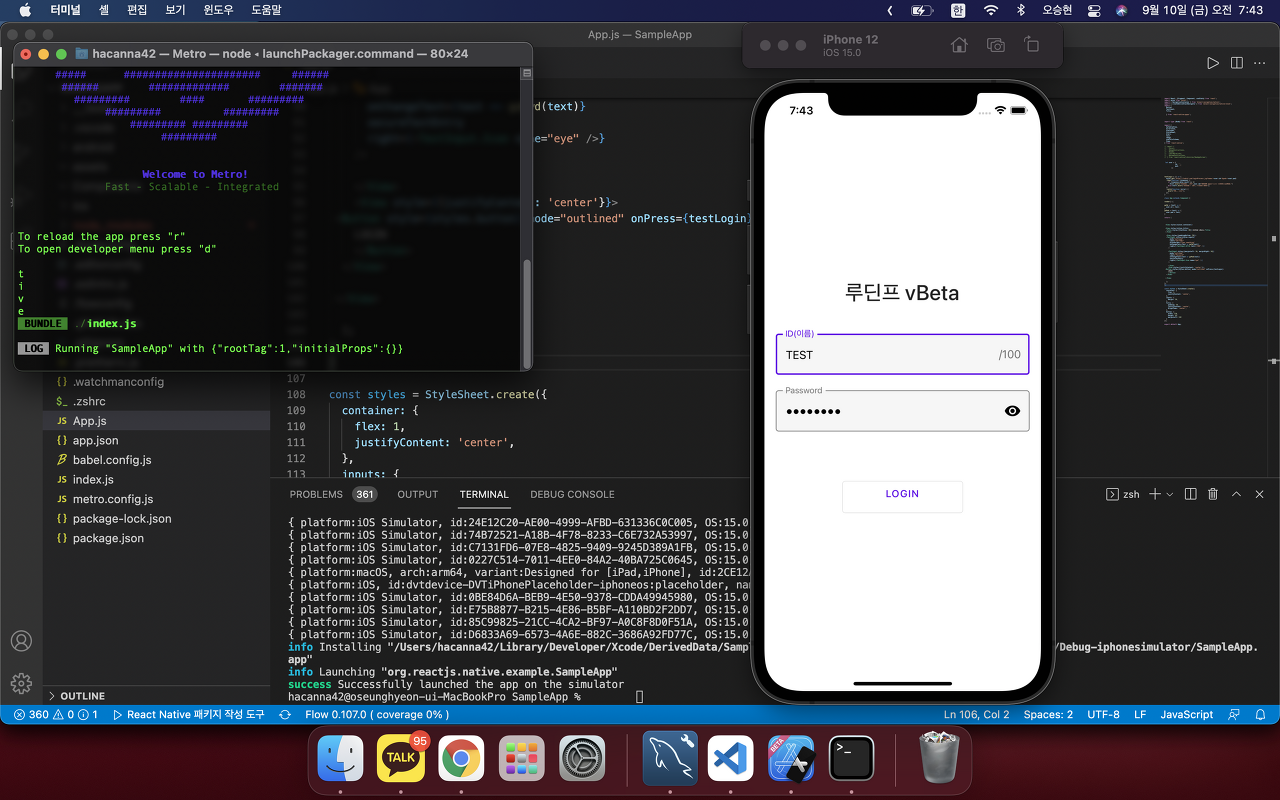The image size is (1280, 800).
Task: Open VS Code Manage gear icon
Action: coord(21,684)
